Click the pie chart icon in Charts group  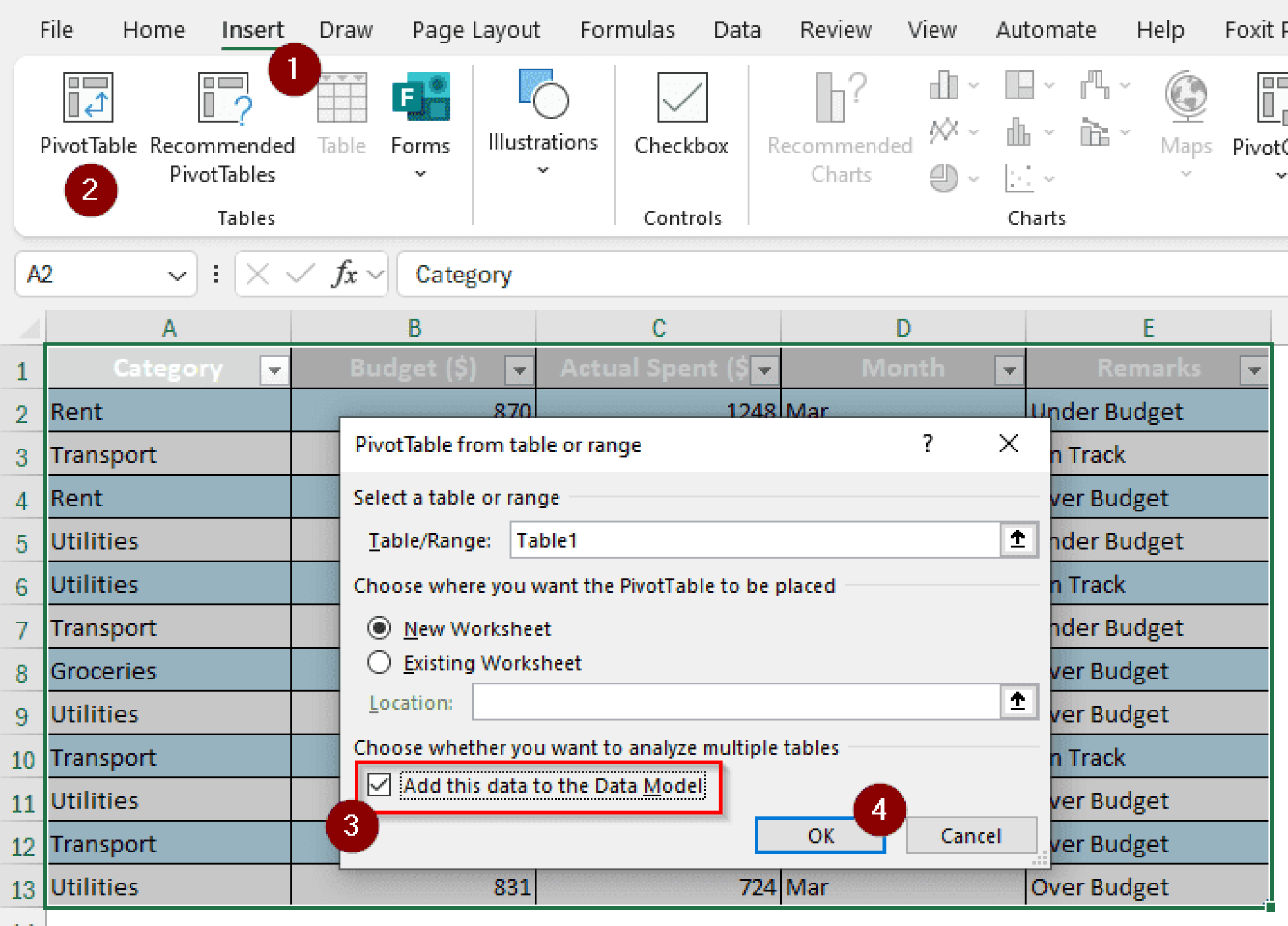click(943, 179)
